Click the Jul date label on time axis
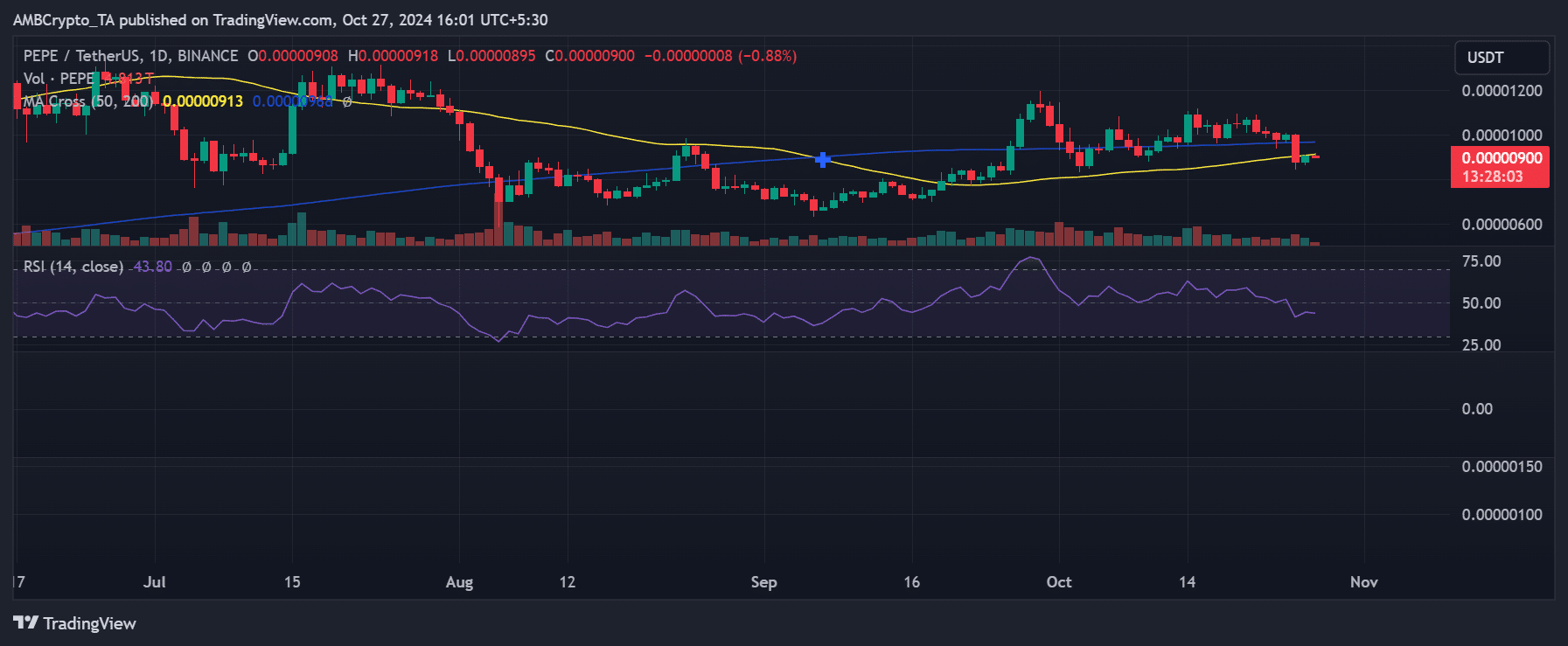Image resolution: width=1568 pixels, height=646 pixels. (155, 582)
